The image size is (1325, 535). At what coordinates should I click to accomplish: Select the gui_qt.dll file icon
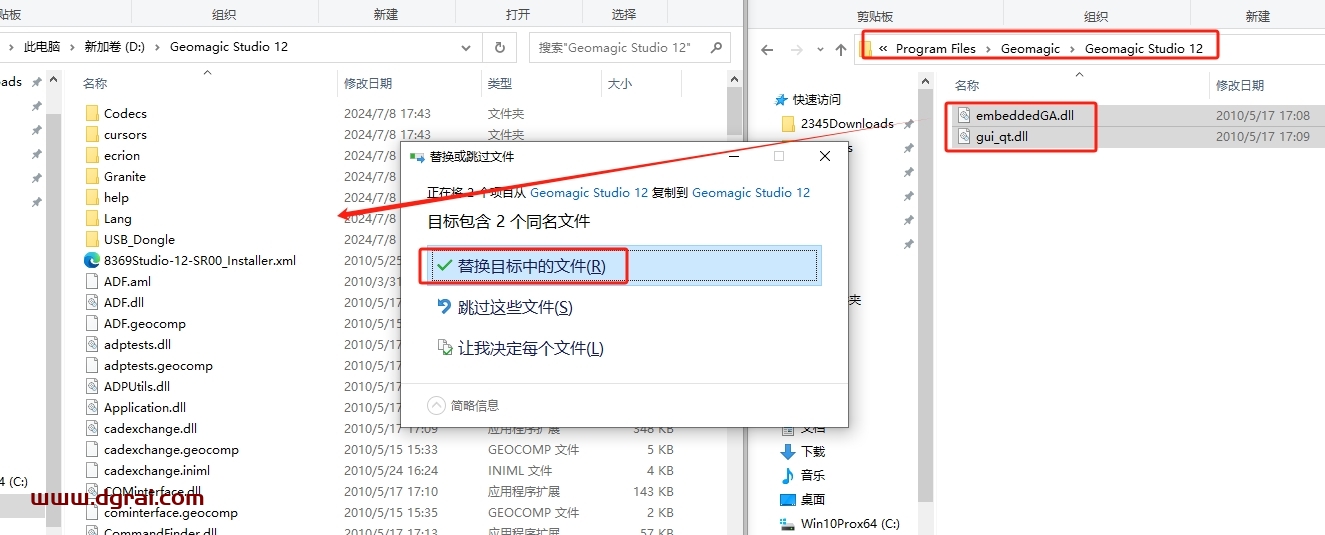coord(964,136)
